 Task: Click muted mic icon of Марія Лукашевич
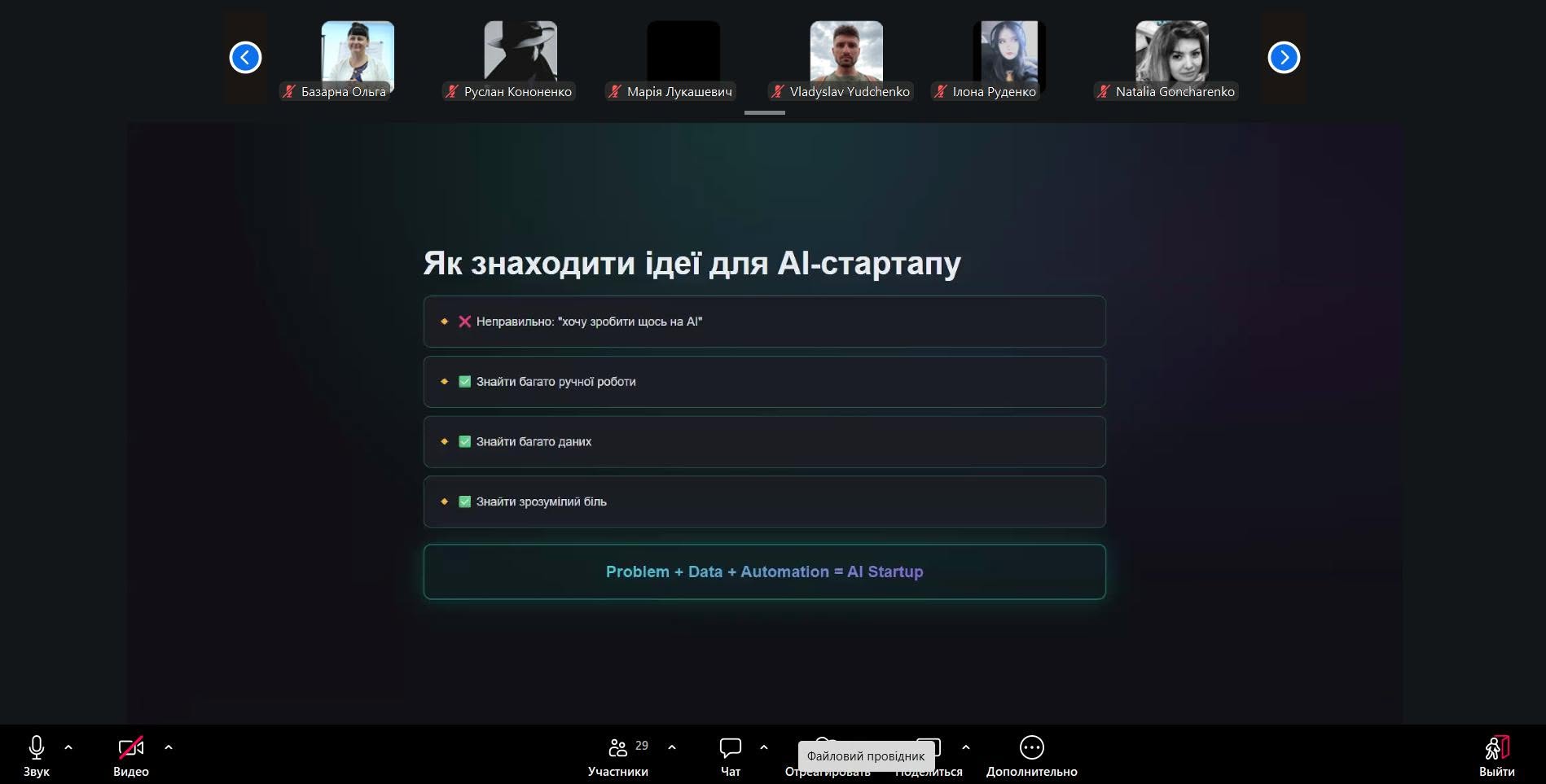(x=615, y=92)
